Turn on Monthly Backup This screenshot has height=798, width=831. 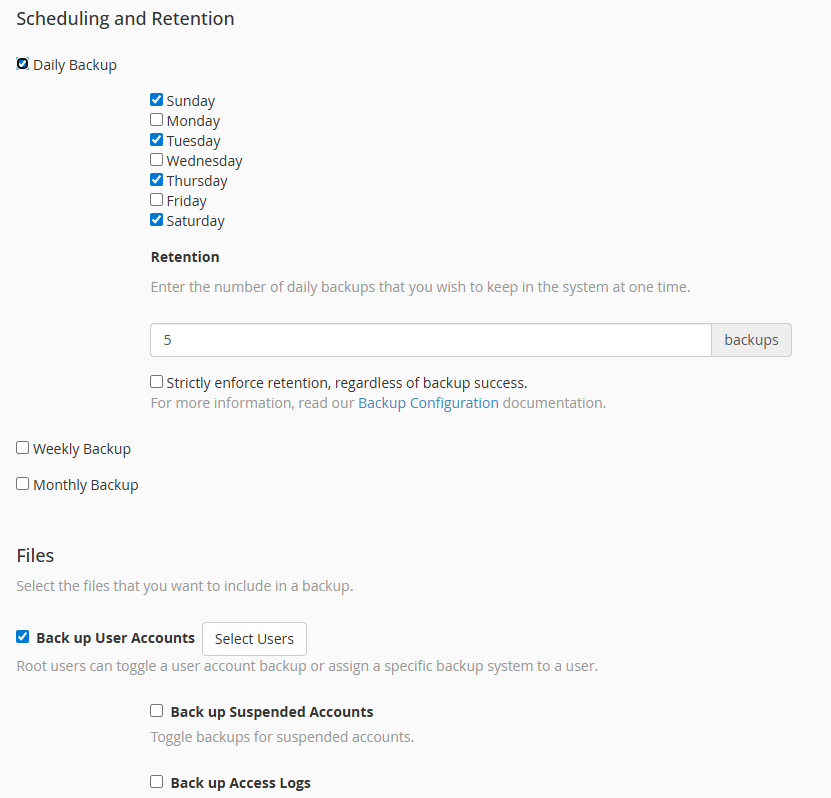[x=22, y=484]
